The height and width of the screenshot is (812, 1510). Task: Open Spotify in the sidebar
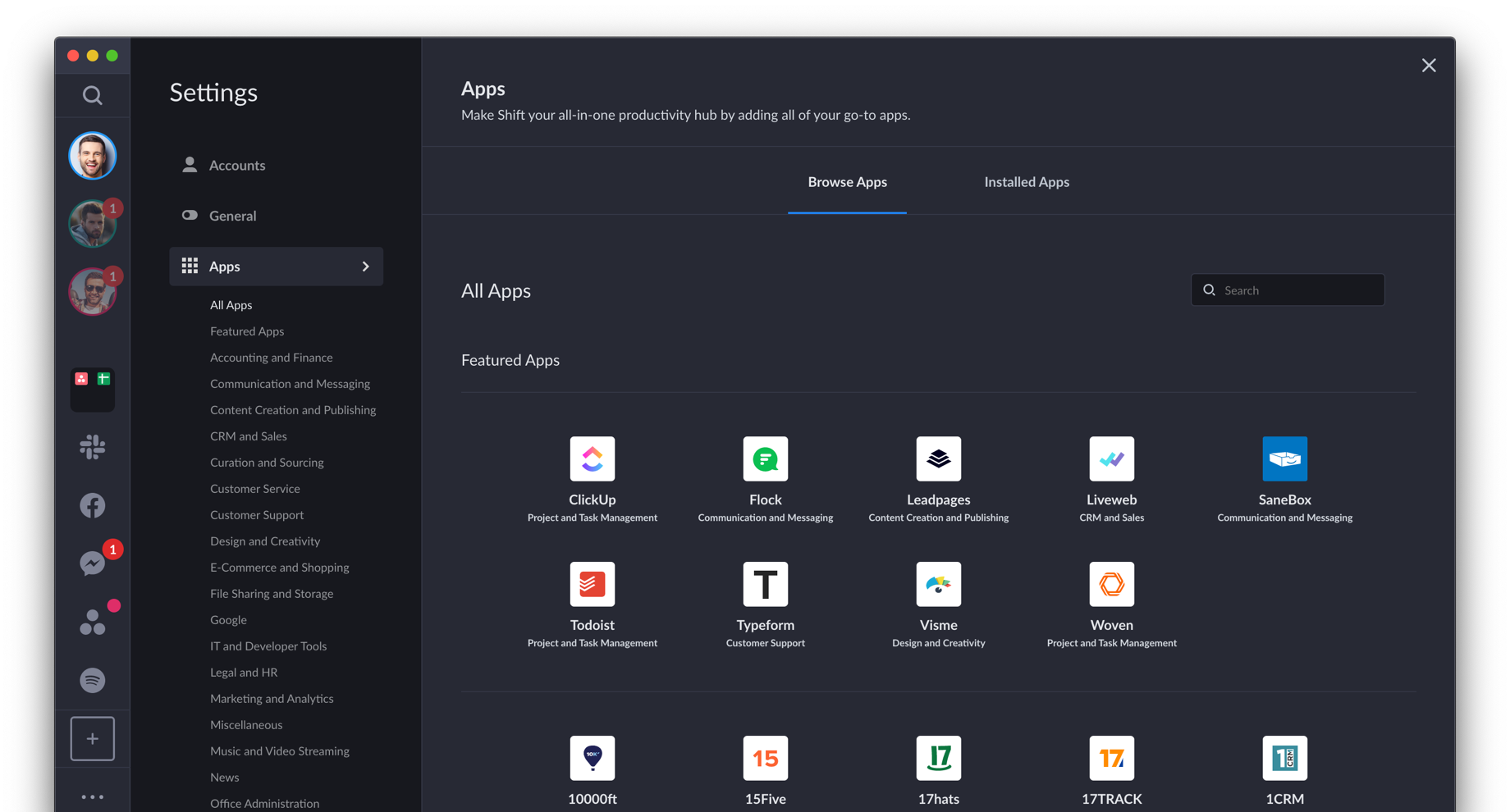pyautogui.click(x=93, y=680)
